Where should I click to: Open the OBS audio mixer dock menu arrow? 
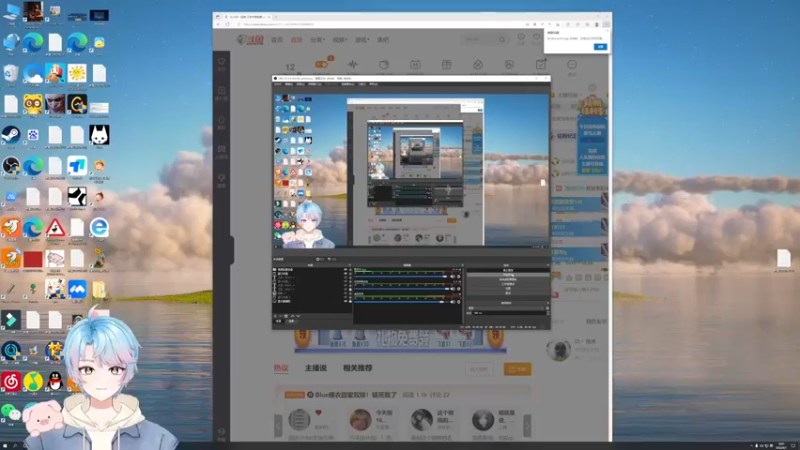click(462, 265)
